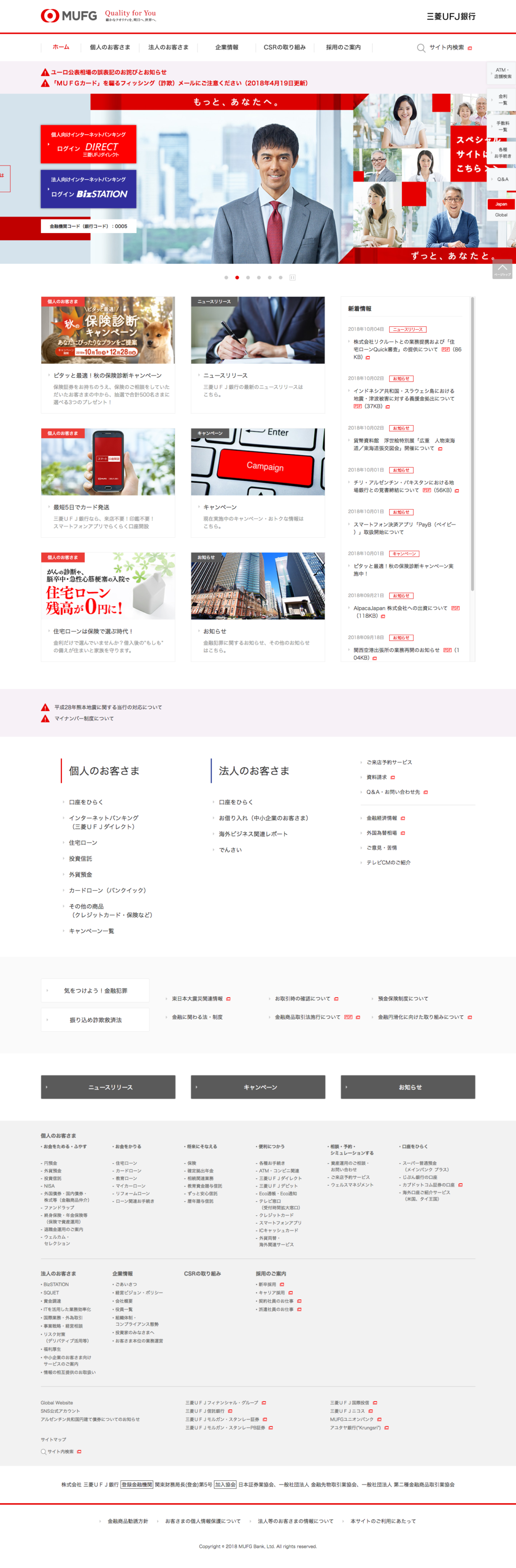Switch the site region to Global
This screenshot has width=516, height=1568.
[501, 215]
